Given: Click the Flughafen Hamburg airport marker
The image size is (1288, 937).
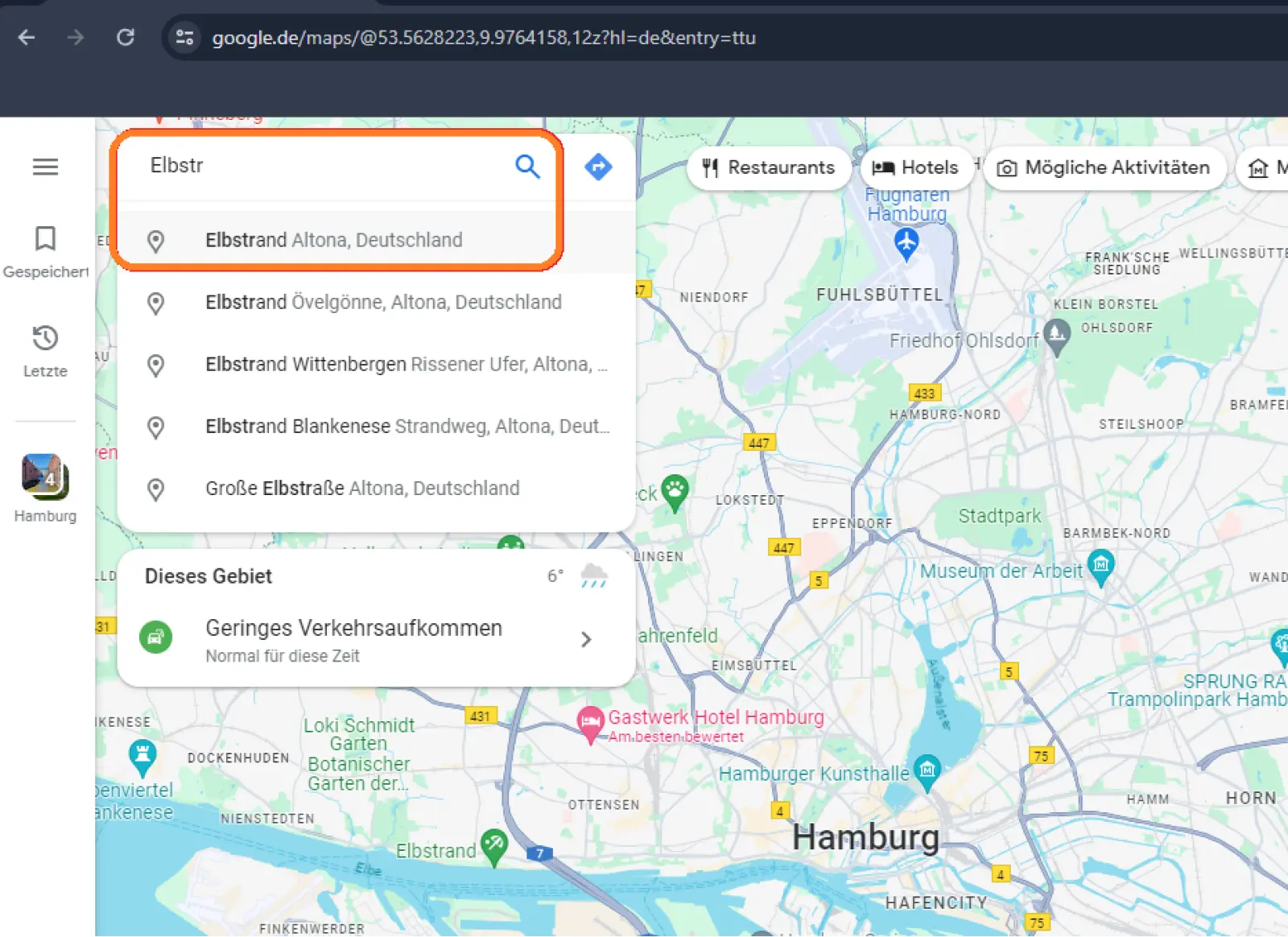Looking at the screenshot, I should pyautogui.click(x=906, y=244).
